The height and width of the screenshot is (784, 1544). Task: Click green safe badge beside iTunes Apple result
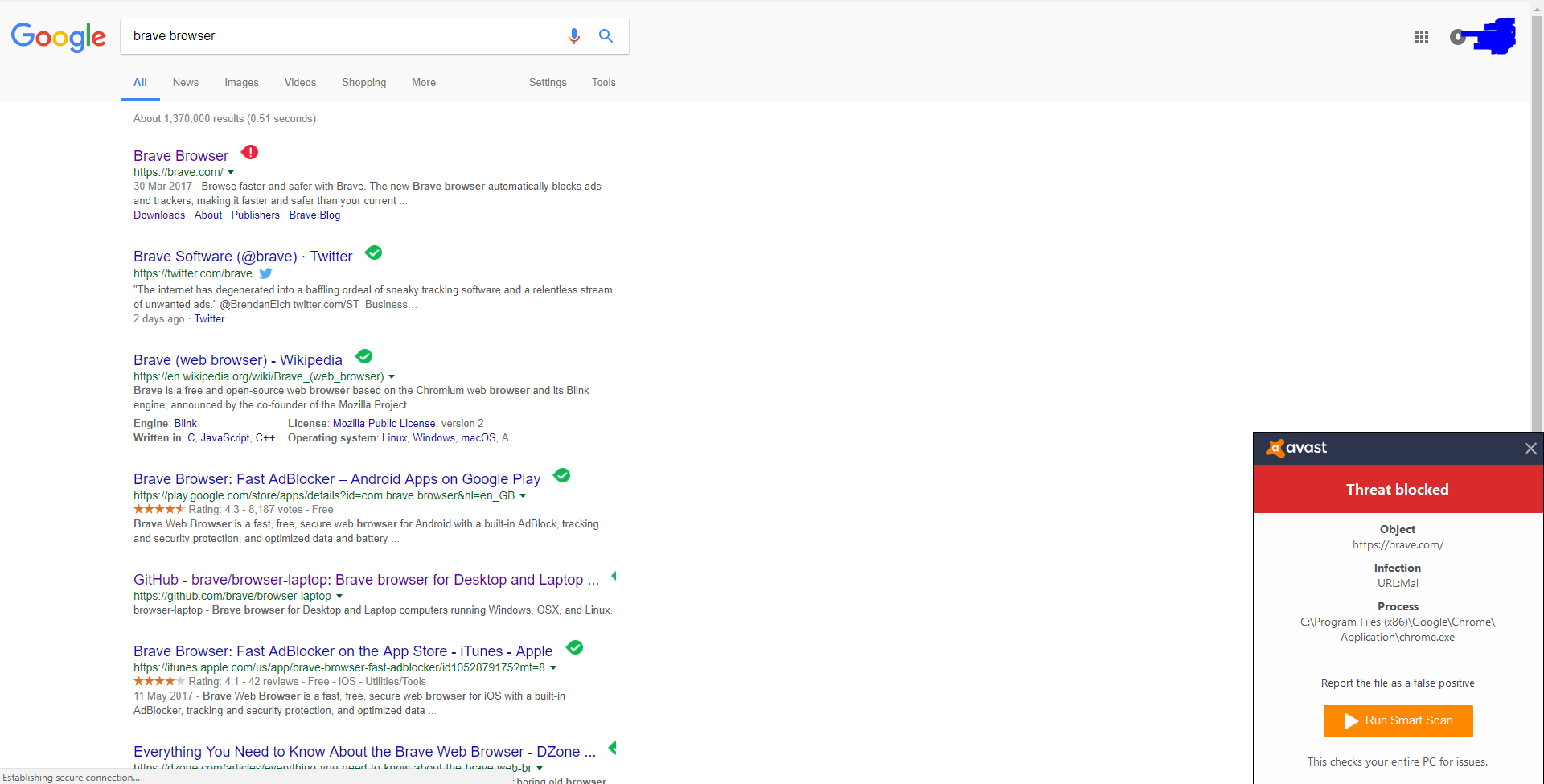tap(574, 647)
